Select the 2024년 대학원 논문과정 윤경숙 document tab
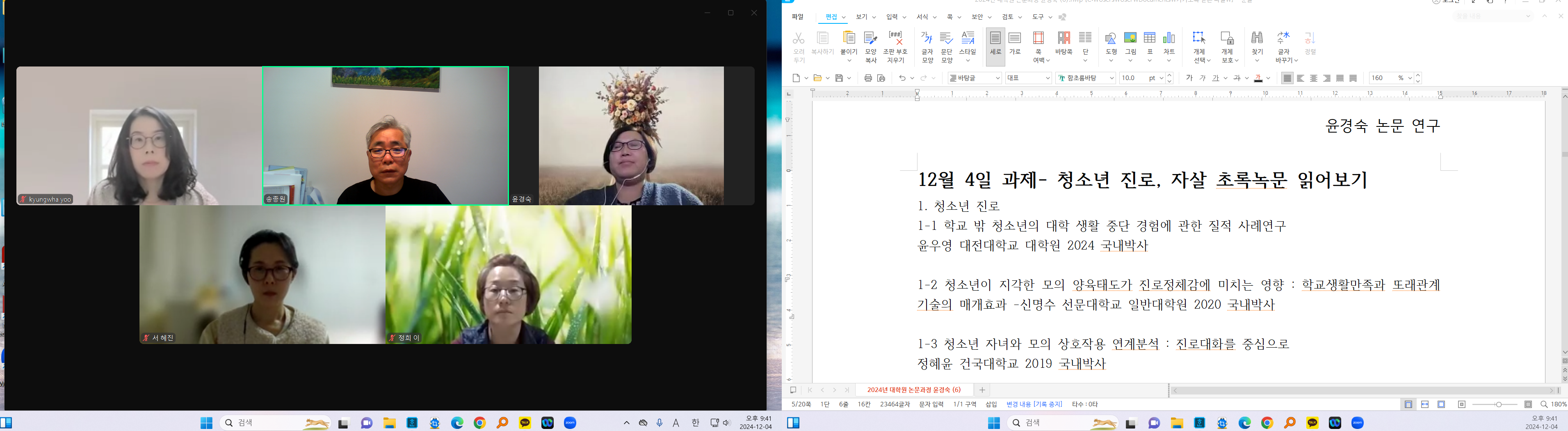This screenshot has height=431, width=1568. [914, 390]
